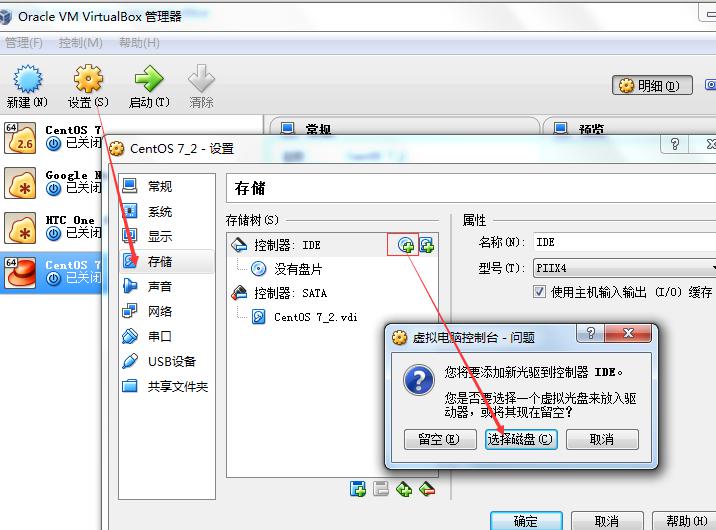The width and height of the screenshot is (716, 530).
Task: Click the settings window help question-mark button
Action: tap(674, 144)
